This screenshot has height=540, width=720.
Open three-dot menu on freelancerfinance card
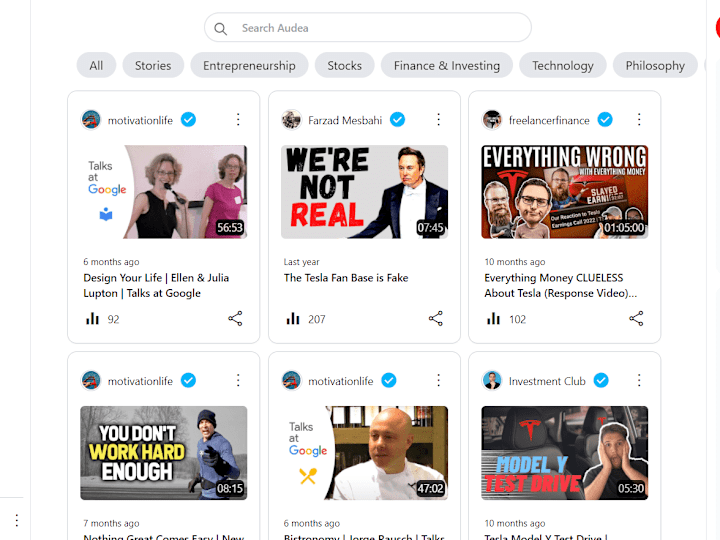click(x=639, y=120)
